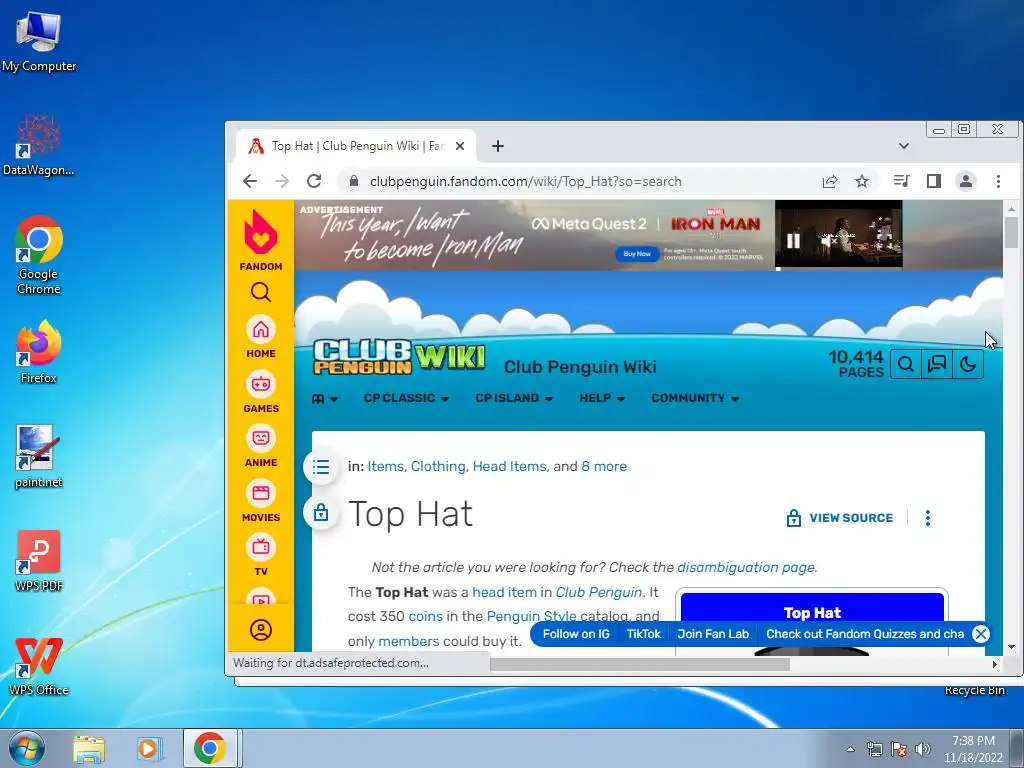
Task: Open the Head Items category link
Action: [x=509, y=466]
